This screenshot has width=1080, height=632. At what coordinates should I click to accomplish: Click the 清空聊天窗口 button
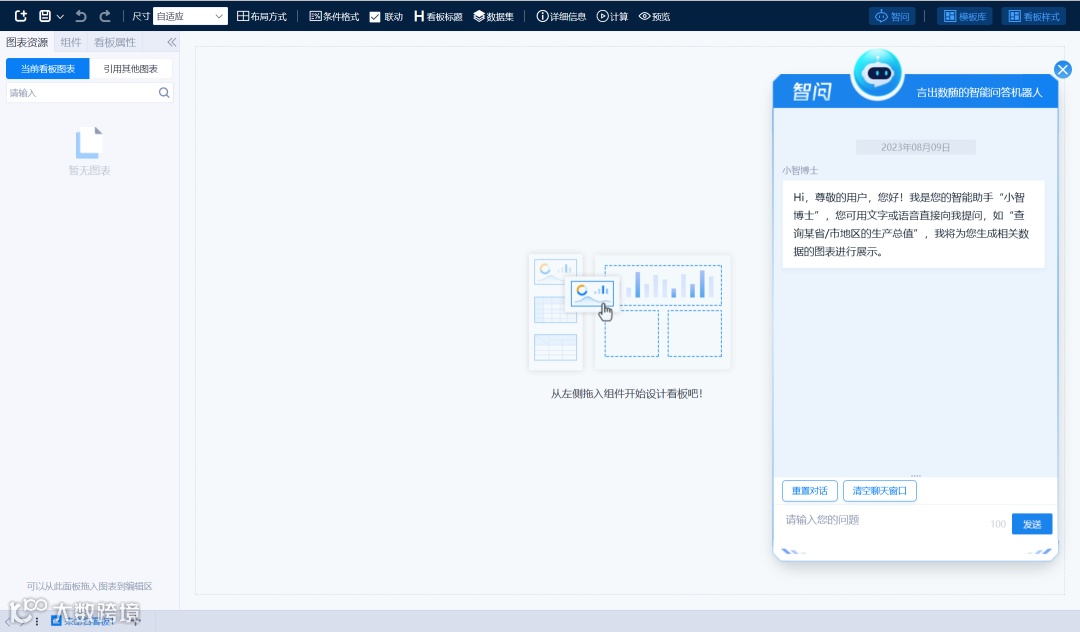pos(880,491)
